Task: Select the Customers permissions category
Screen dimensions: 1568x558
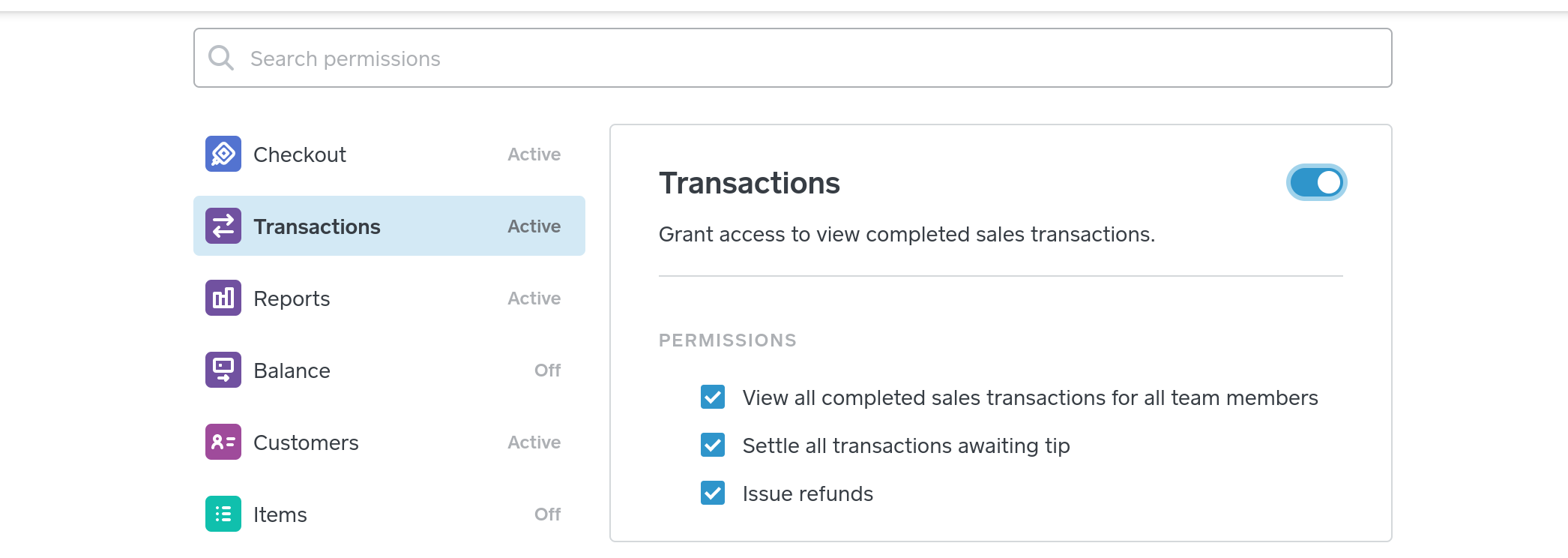Action: point(306,442)
